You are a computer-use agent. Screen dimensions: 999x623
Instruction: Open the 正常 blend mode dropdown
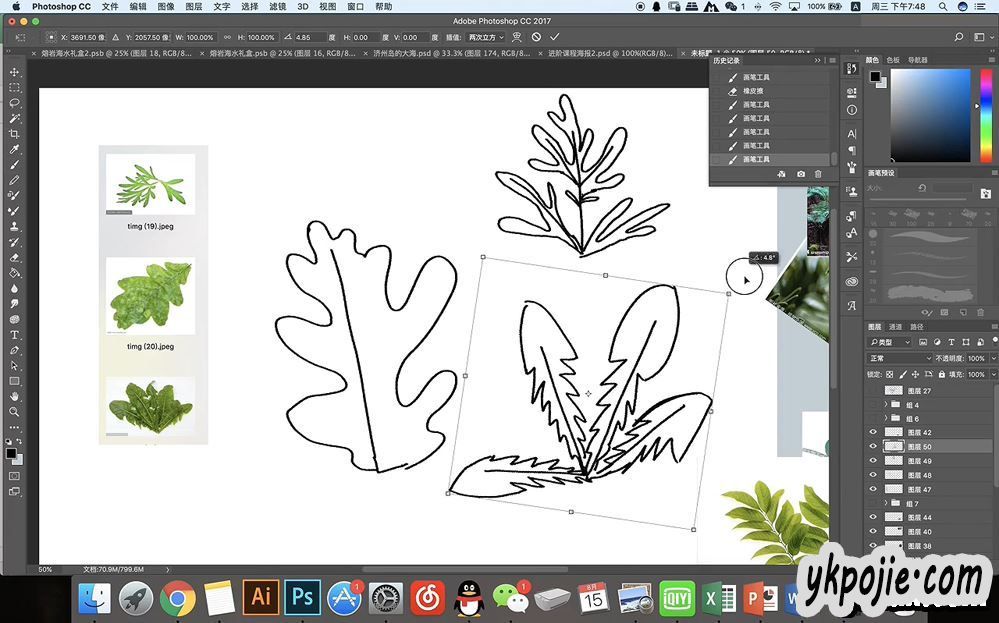coord(899,358)
